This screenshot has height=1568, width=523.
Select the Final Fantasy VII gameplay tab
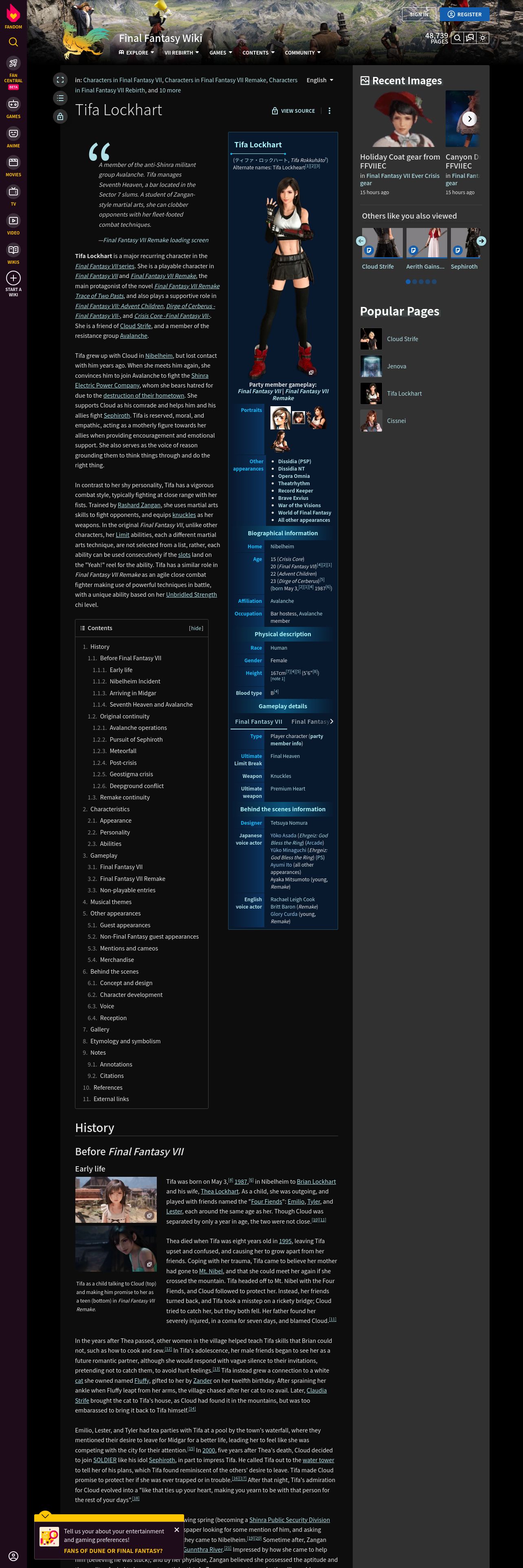(x=258, y=721)
